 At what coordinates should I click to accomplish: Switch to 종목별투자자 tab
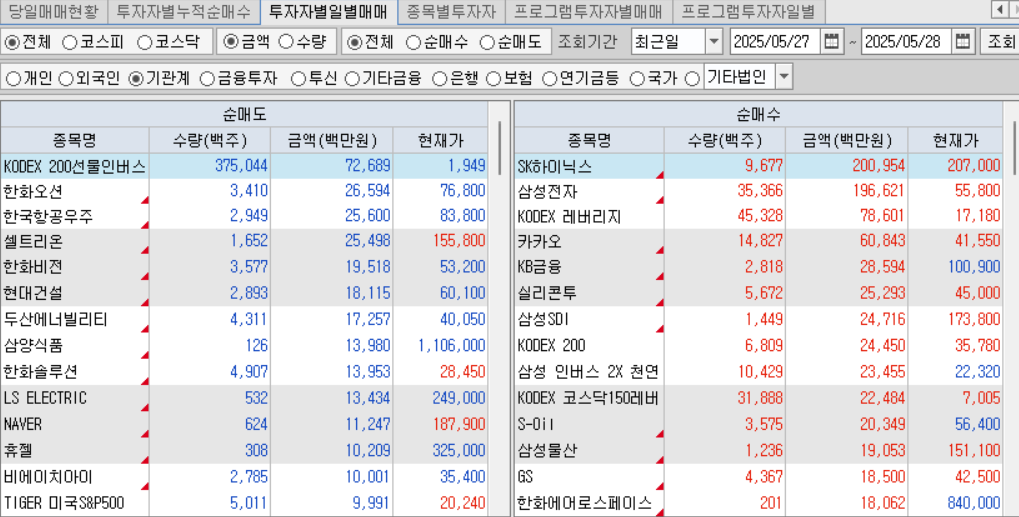click(x=451, y=11)
